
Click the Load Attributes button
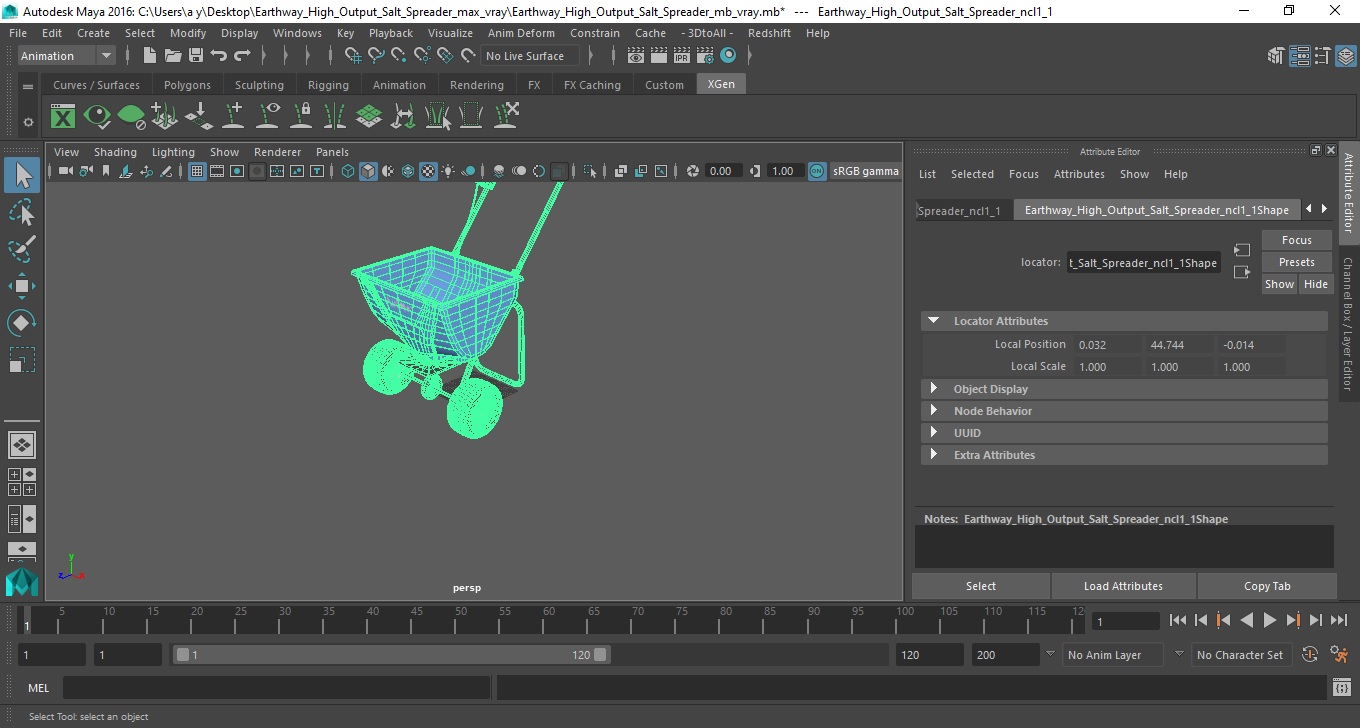pos(1123,586)
